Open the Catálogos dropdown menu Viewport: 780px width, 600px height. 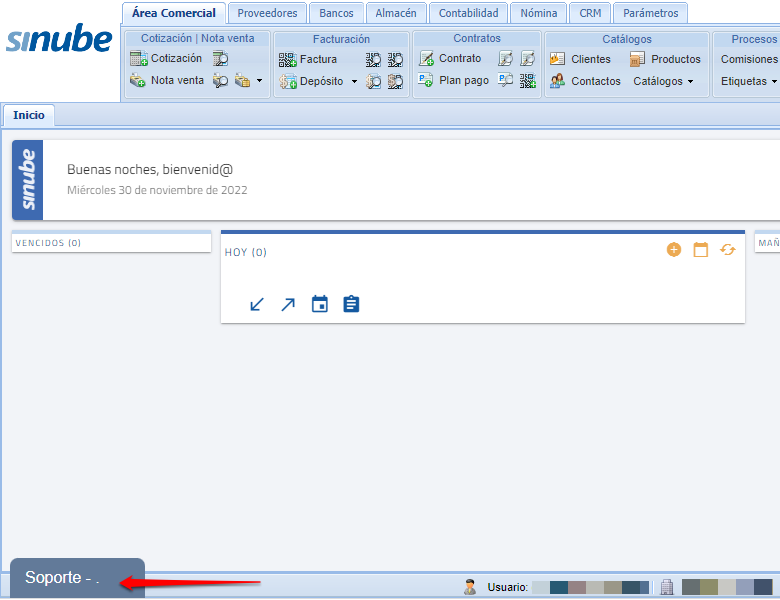coord(663,81)
